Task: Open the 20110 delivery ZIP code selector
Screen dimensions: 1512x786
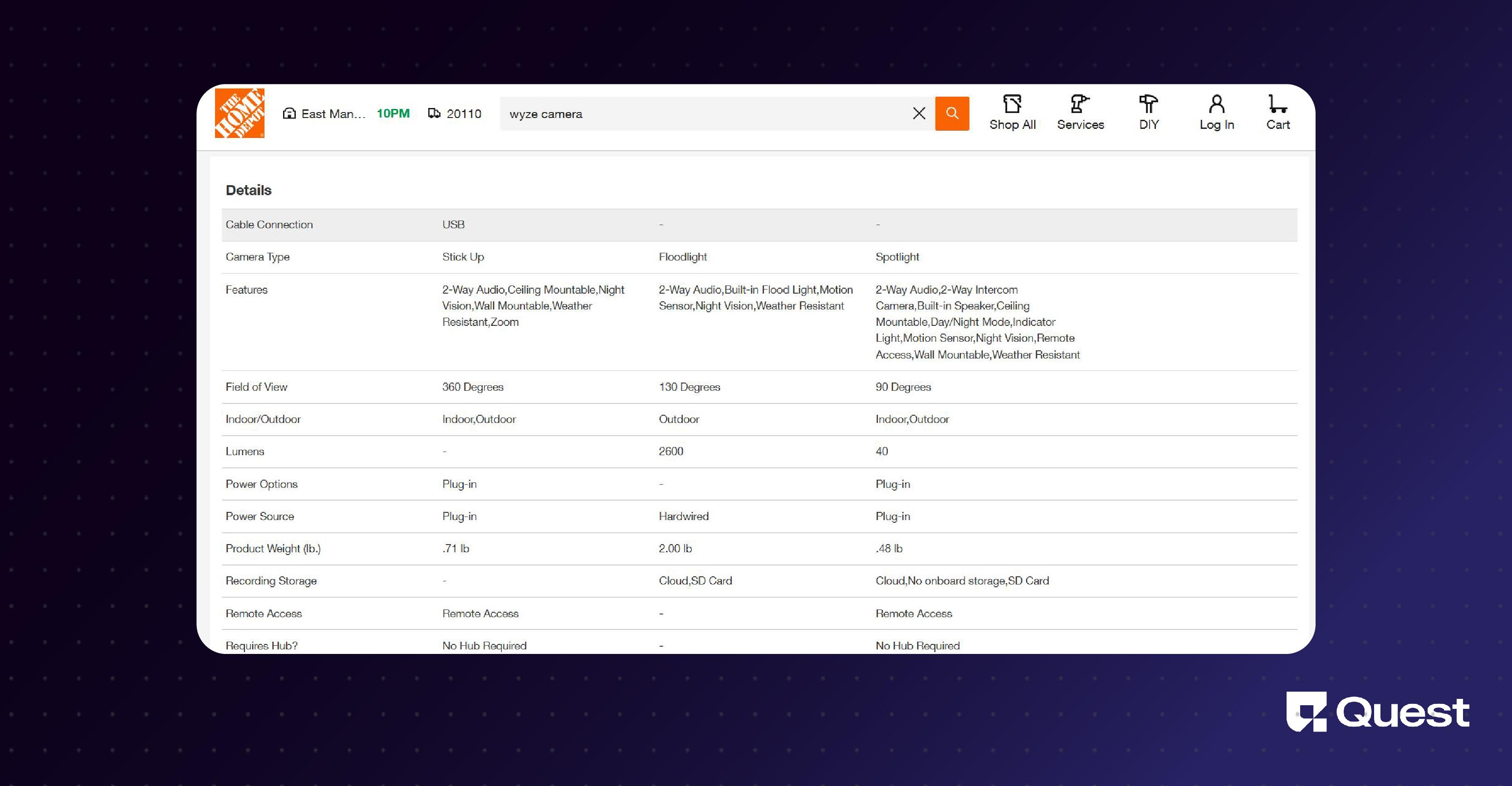Action: [x=454, y=114]
